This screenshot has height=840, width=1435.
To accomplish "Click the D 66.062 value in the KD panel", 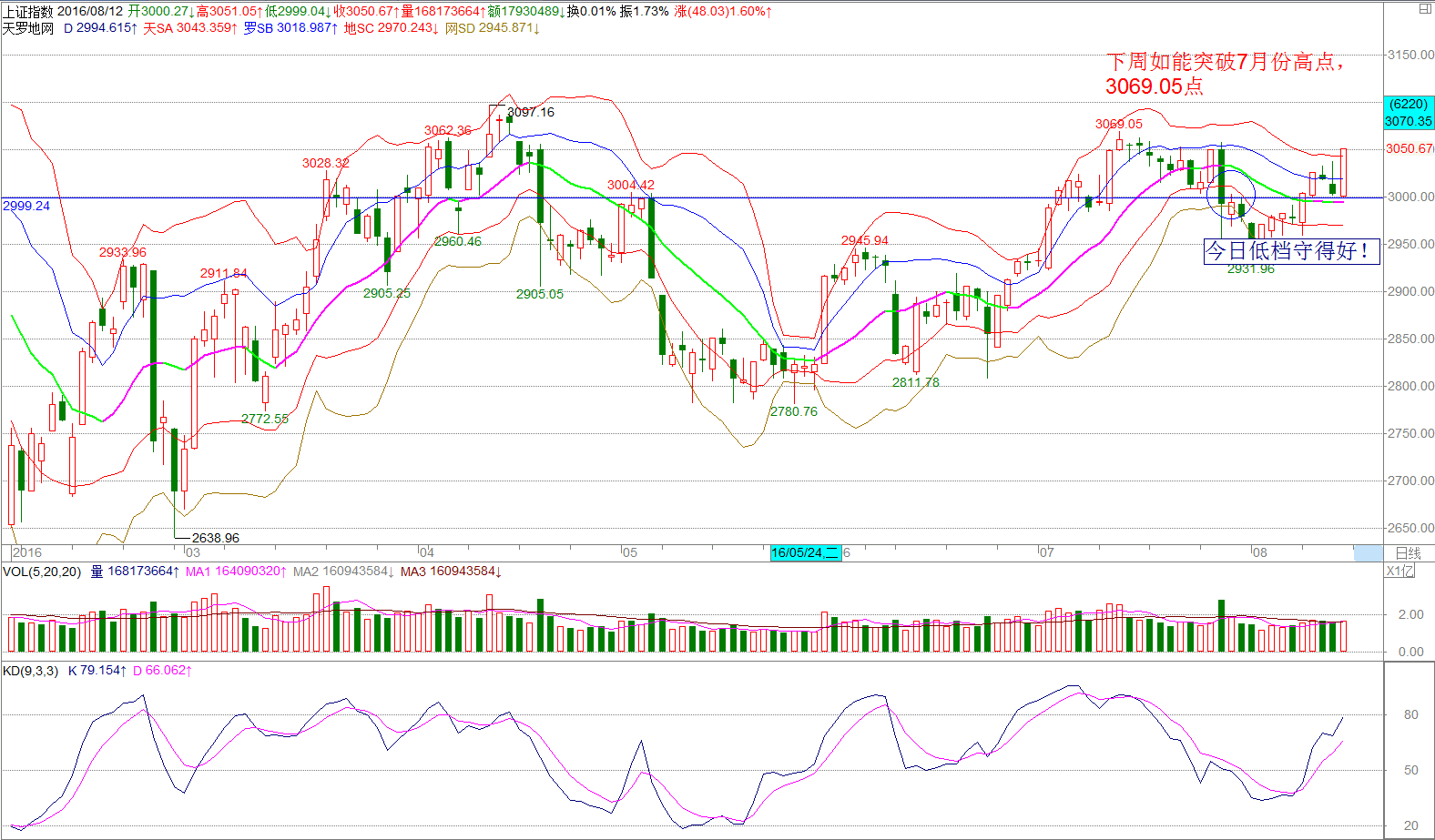I will tap(162, 671).
